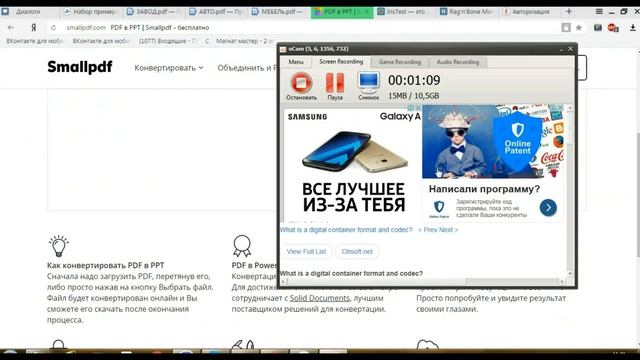Close the PDF в PPT tab with its X
Screen dimensions: 640x360
(367, 12)
